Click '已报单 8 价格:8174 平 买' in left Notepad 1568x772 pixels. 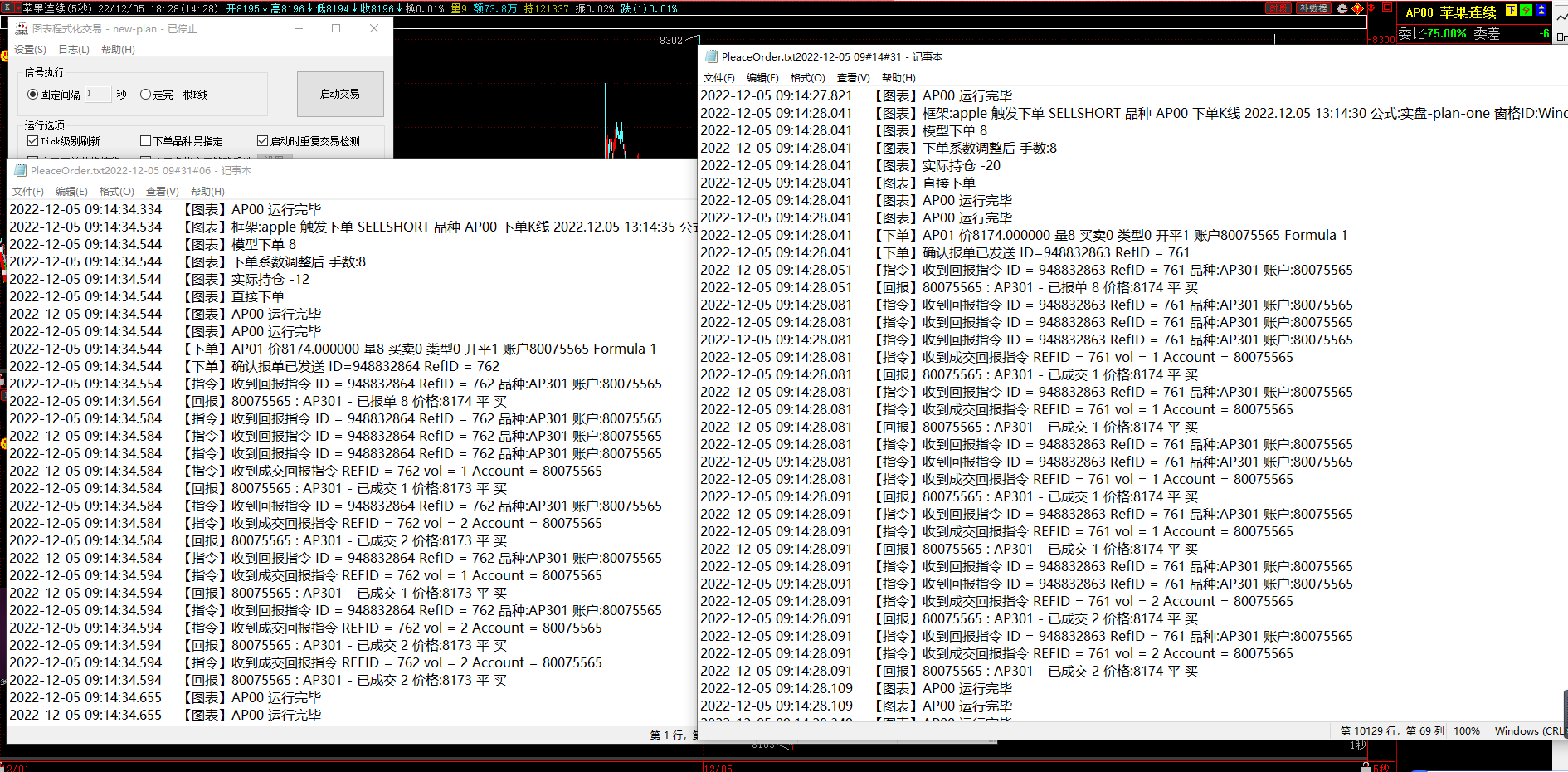click(x=431, y=401)
